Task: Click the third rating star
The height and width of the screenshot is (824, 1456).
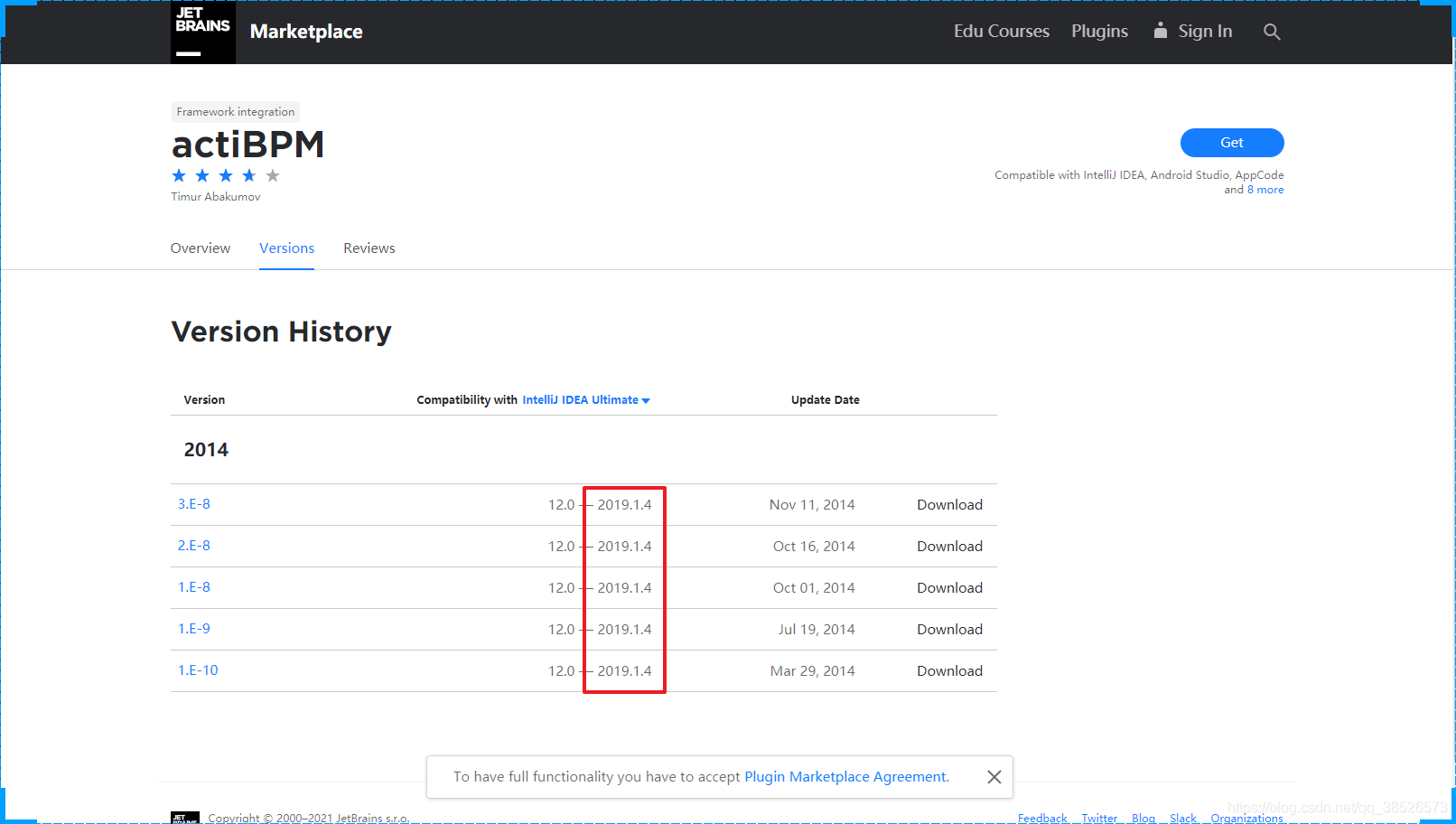Action: [x=226, y=175]
